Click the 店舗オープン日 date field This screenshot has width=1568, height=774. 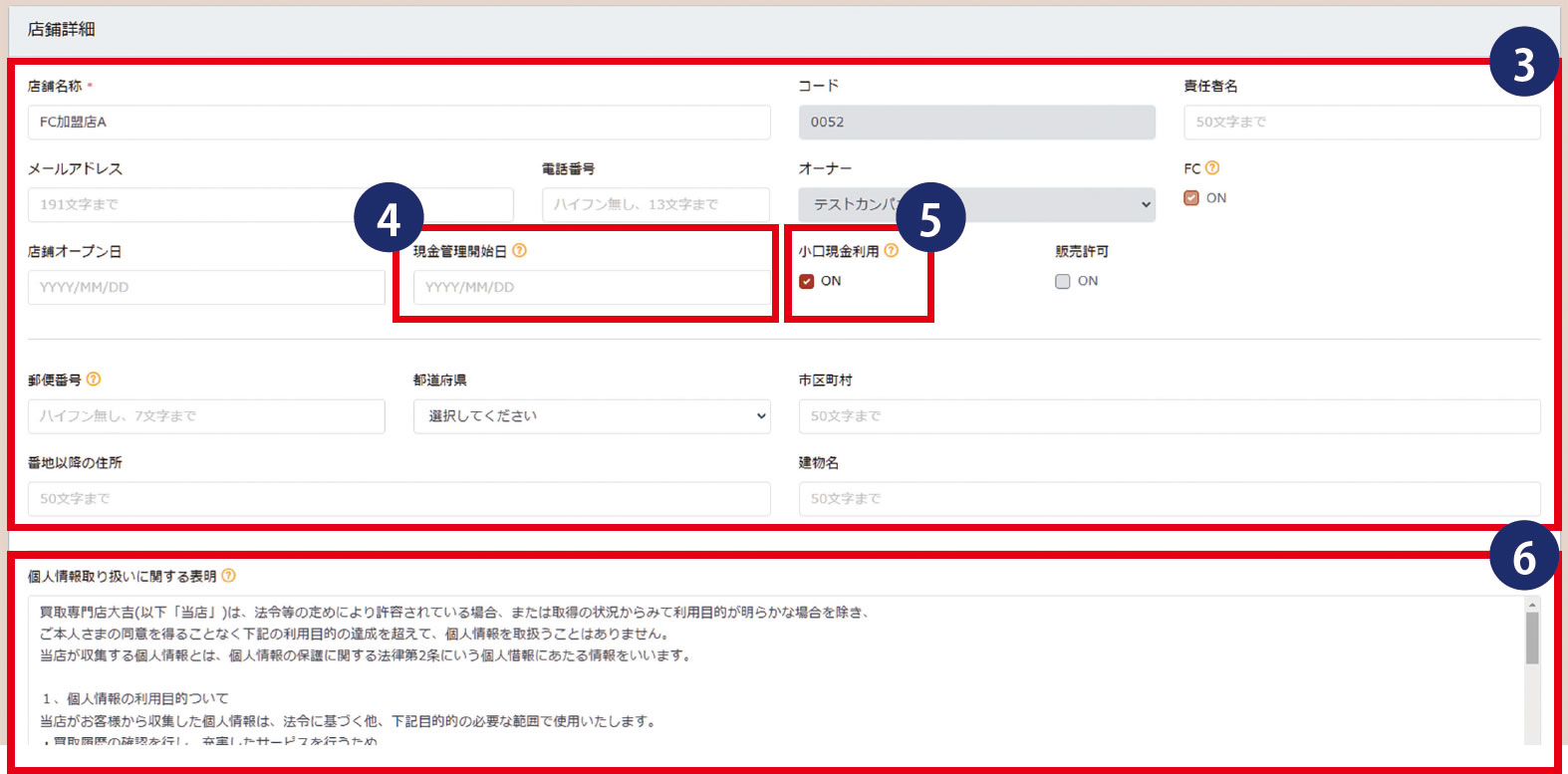point(206,288)
